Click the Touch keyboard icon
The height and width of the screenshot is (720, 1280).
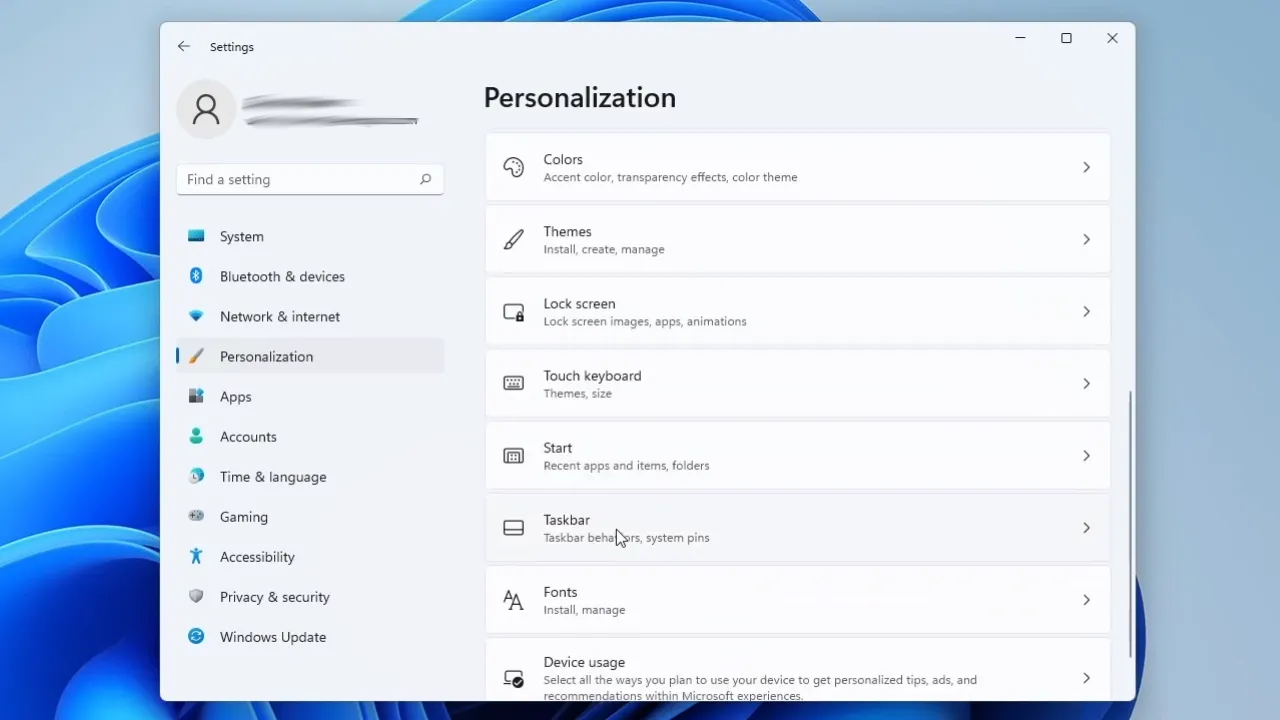click(513, 383)
